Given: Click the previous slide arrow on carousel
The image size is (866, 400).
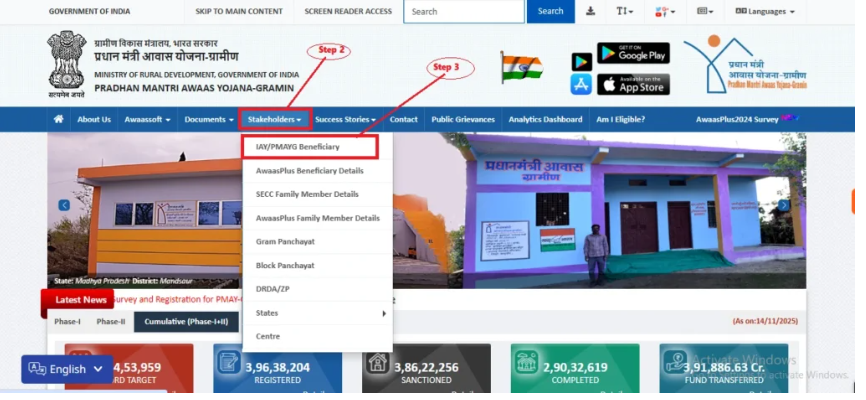Looking at the screenshot, I should pyautogui.click(x=64, y=205).
